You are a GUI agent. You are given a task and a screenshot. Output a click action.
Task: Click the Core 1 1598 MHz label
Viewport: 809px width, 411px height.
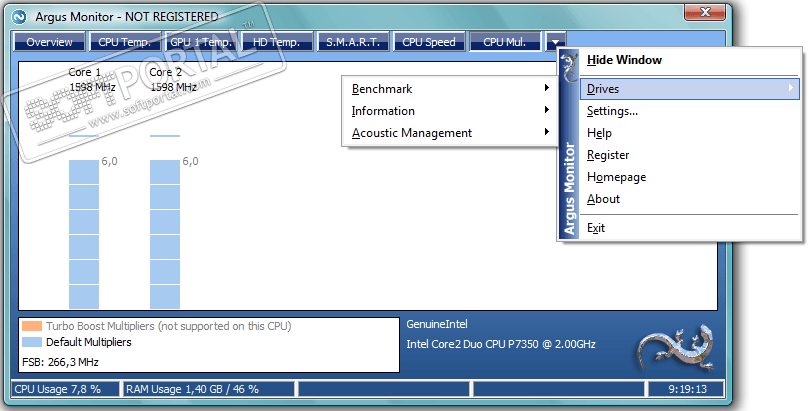click(92, 87)
